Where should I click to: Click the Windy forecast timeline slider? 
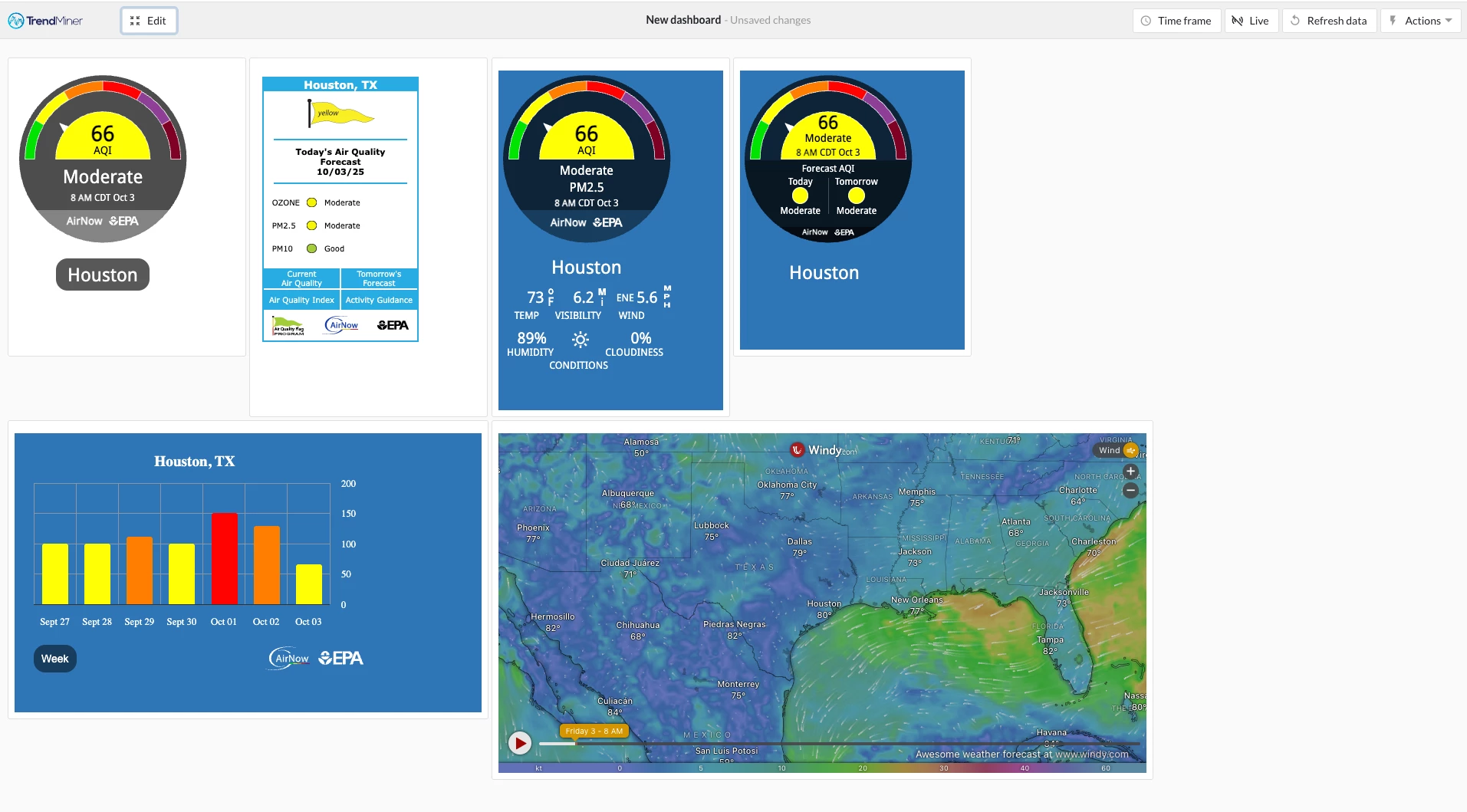839,744
